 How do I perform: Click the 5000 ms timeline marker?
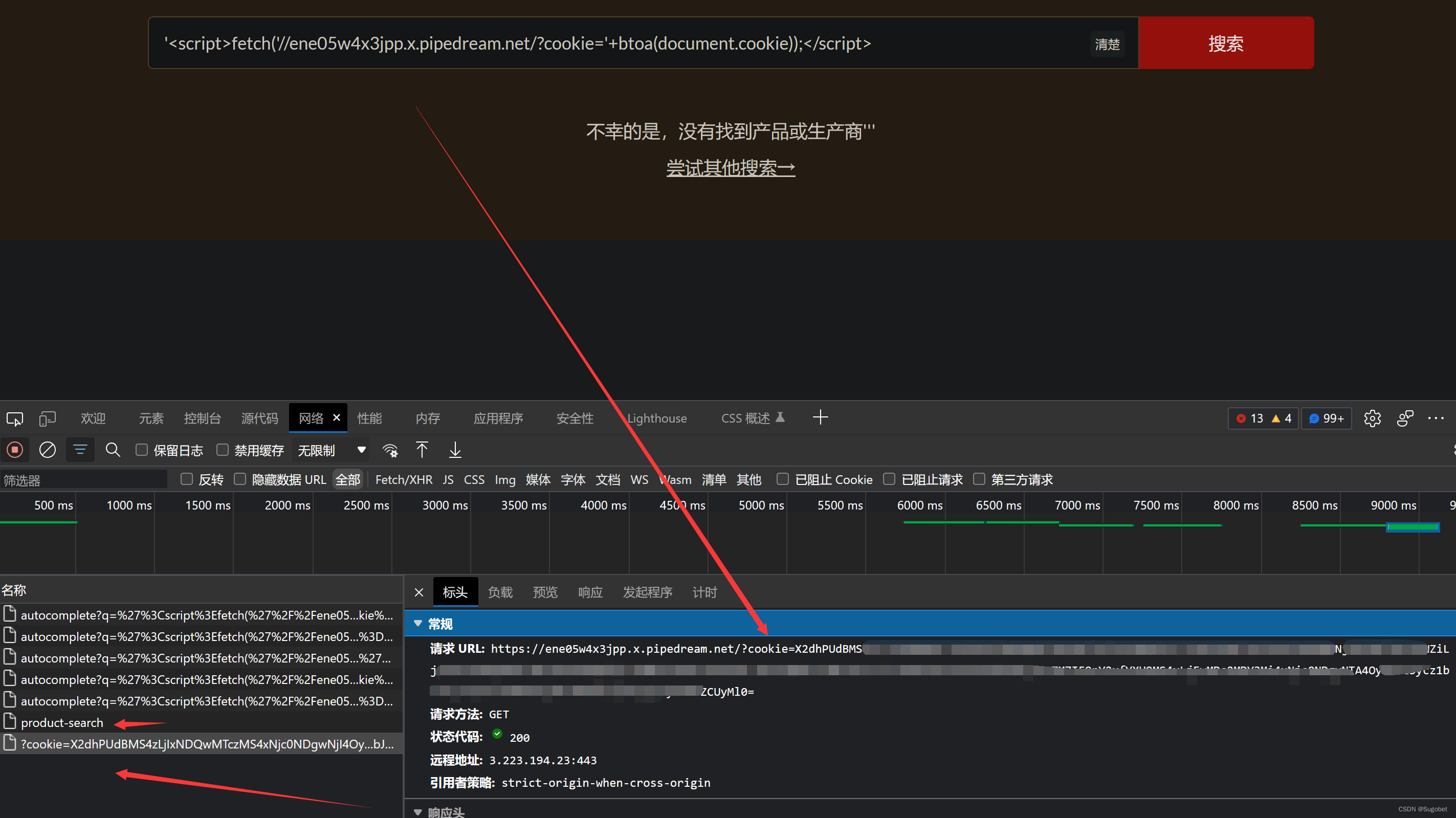[761, 505]
